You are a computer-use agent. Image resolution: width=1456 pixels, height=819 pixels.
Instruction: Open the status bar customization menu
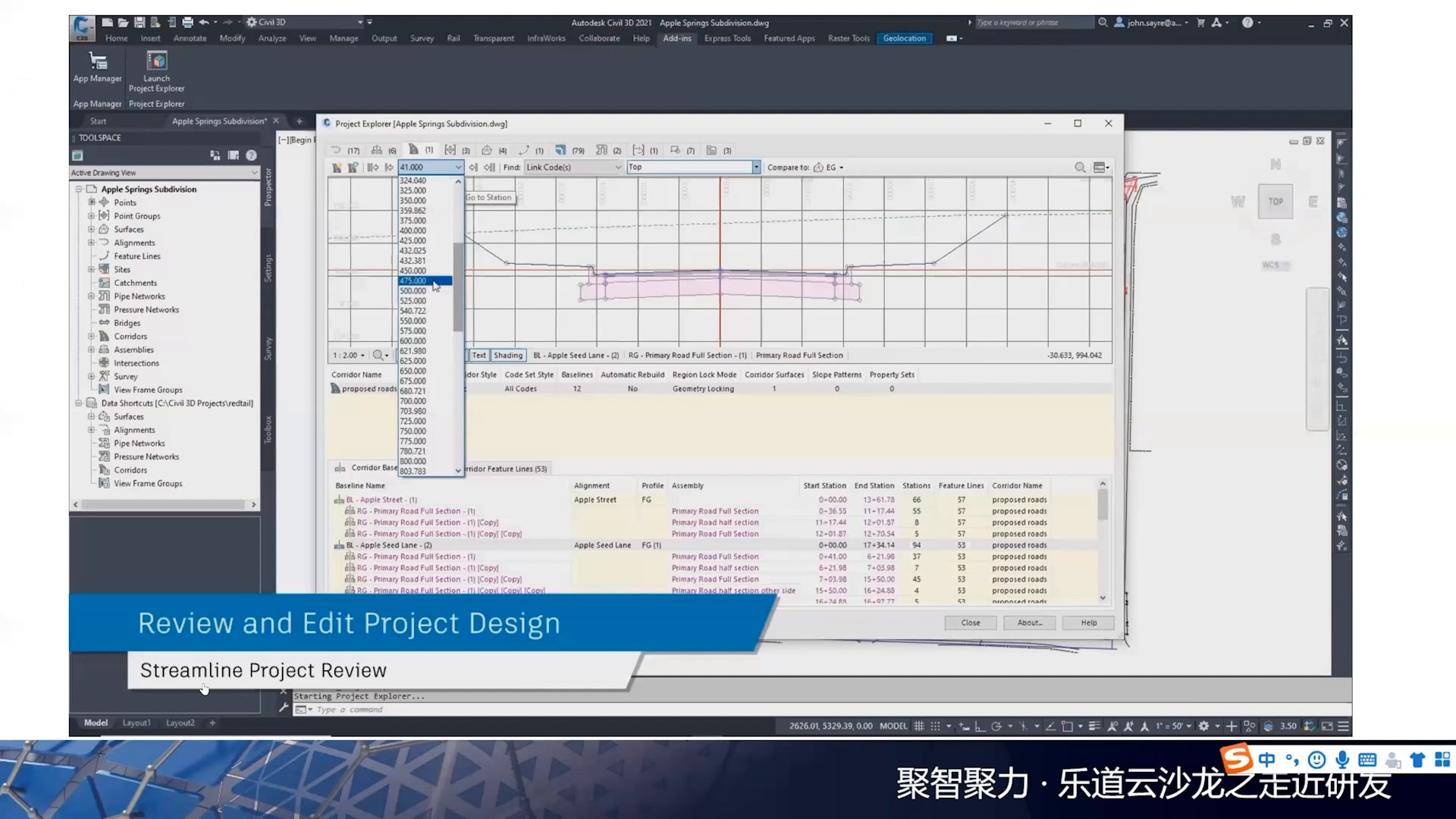point(1343,726)
